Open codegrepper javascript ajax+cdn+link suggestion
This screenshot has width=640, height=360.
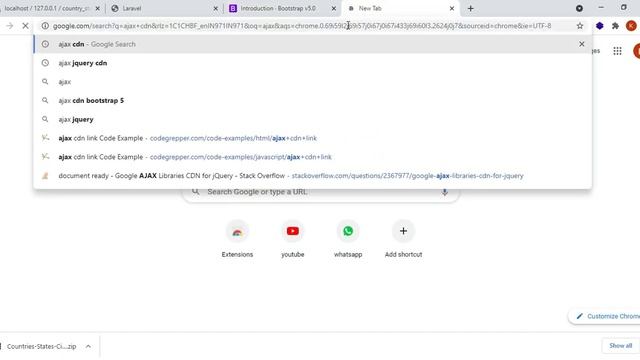pyautogui.click(x=313, y=157)
